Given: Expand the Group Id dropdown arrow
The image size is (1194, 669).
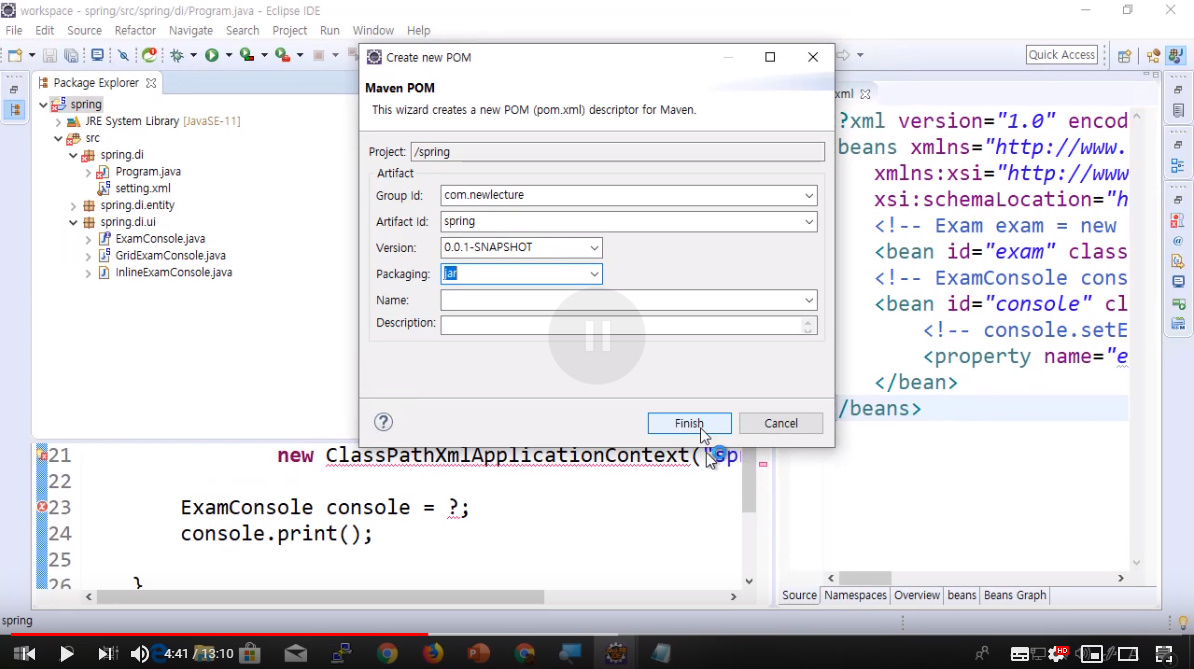Looking at the screenshot, I should tap(809, 196).
